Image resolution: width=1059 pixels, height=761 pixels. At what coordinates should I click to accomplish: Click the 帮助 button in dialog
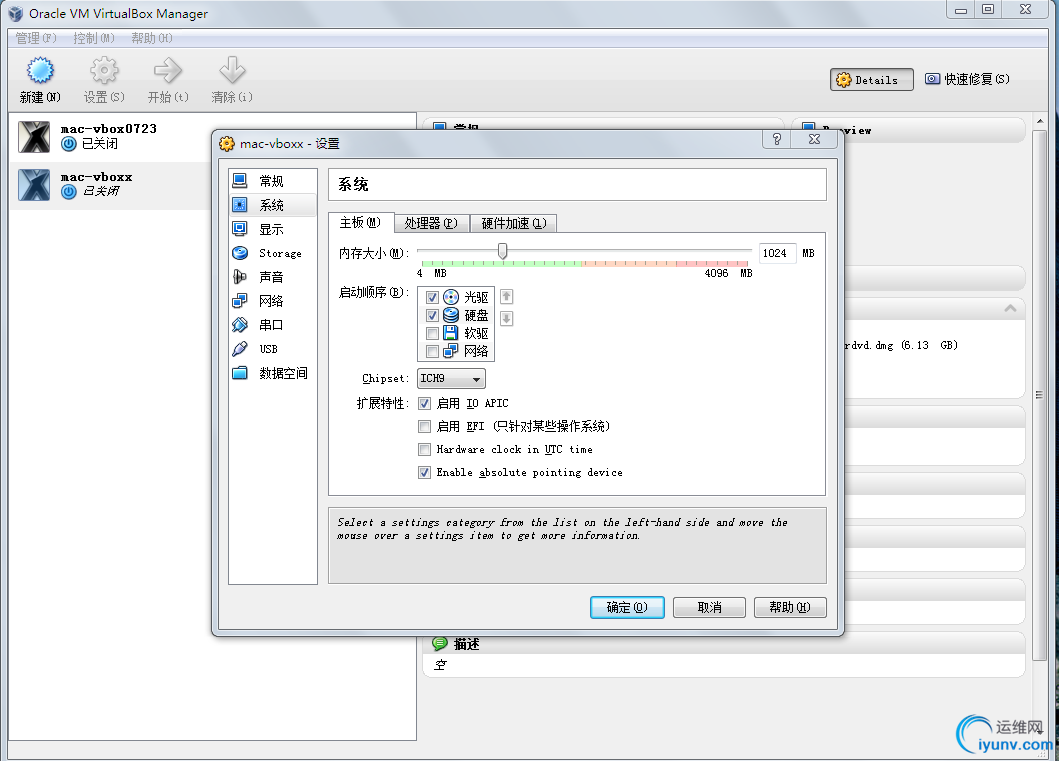pos(790,607)
